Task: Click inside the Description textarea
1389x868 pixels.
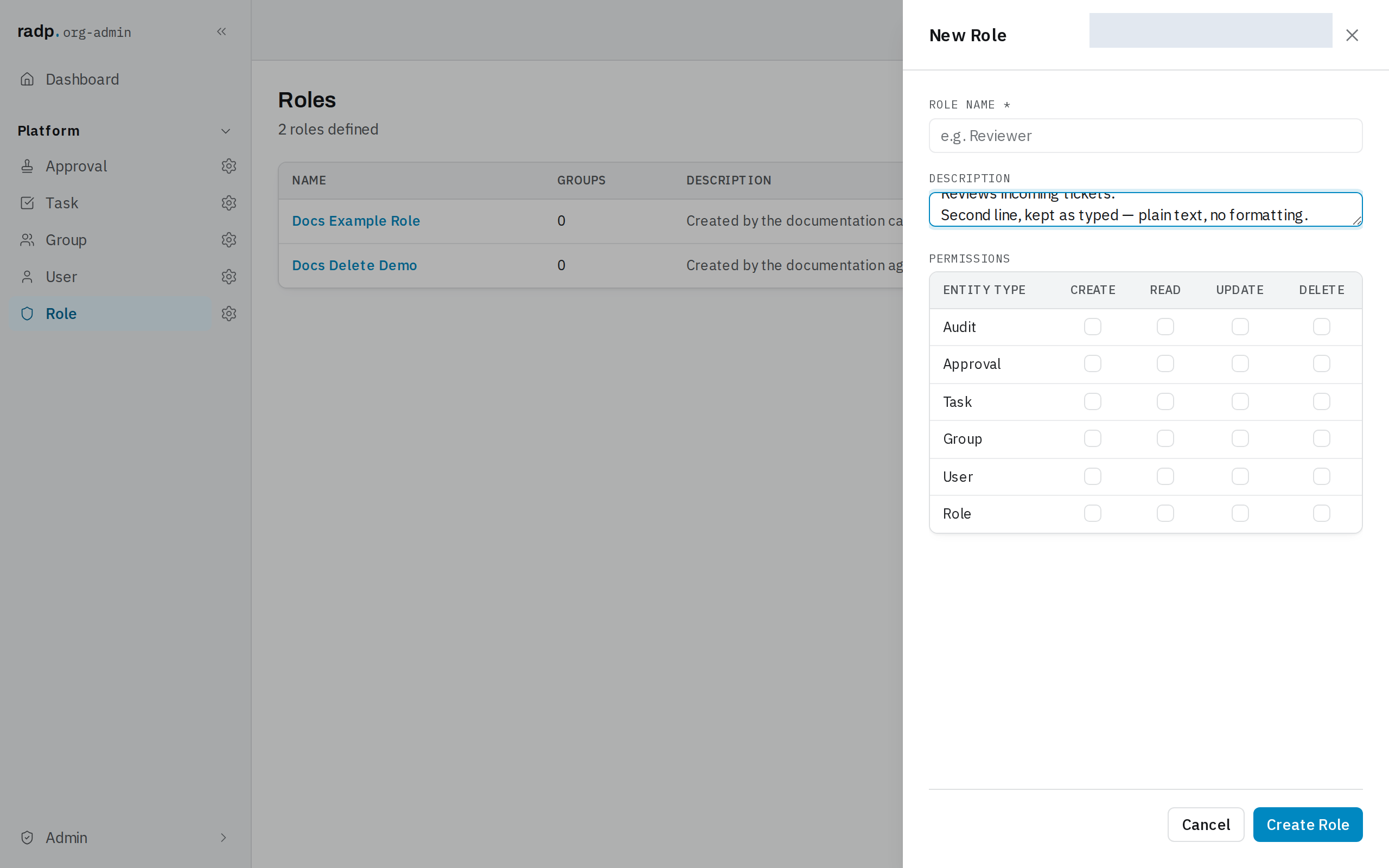Action: pyautogui.click(x=1145, y=209)
